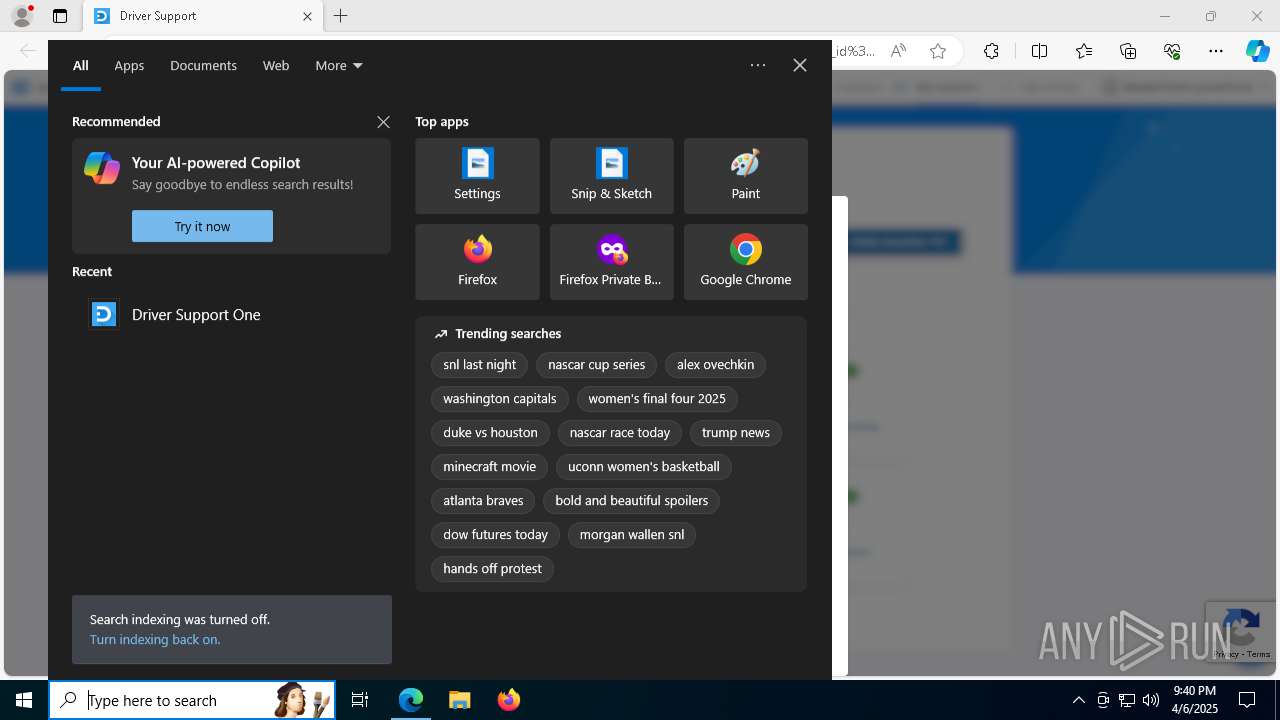Open Edge profile icon
This screenshot has width=1280, height=720.
pos(22,16)
